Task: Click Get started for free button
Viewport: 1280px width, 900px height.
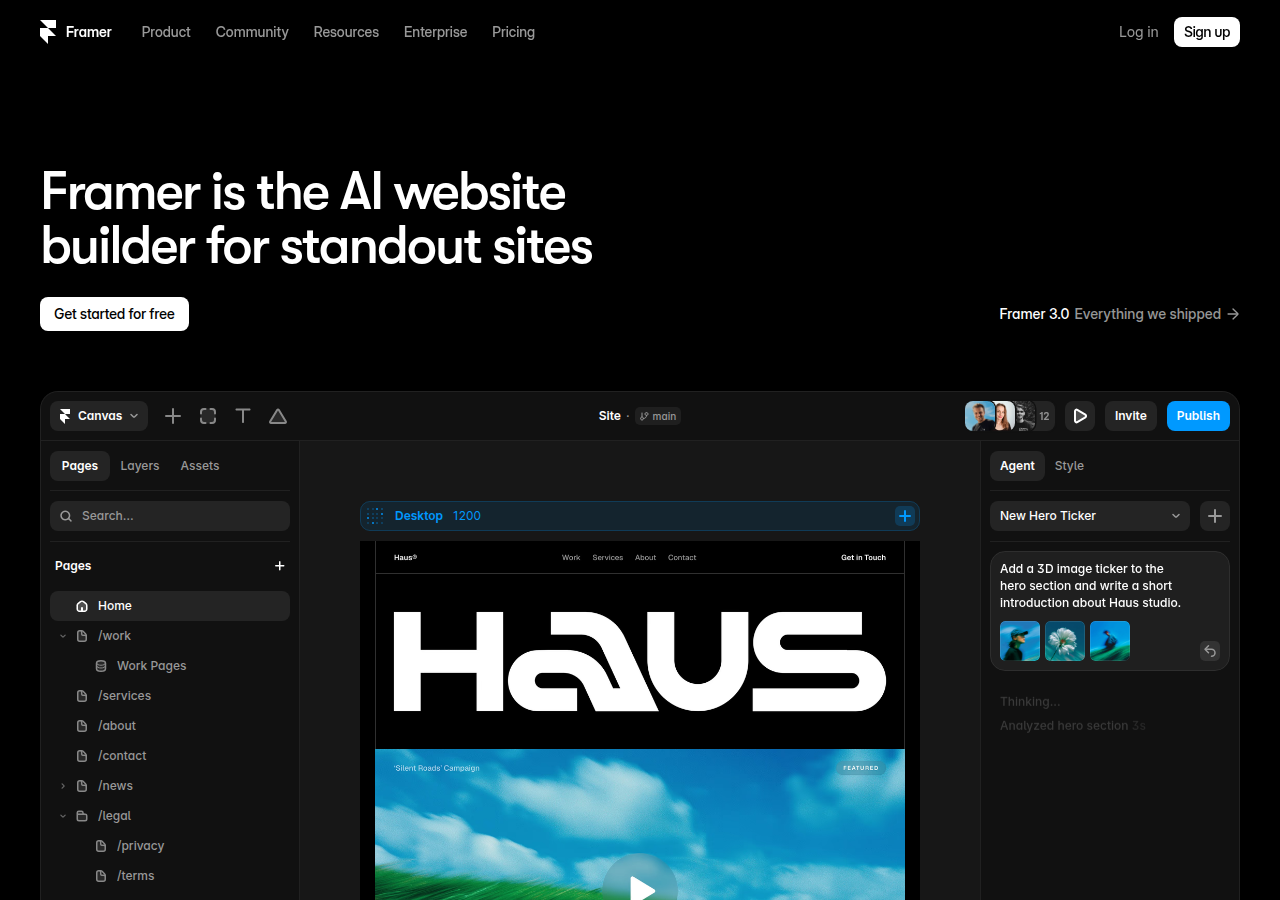Action: (114, 314)
